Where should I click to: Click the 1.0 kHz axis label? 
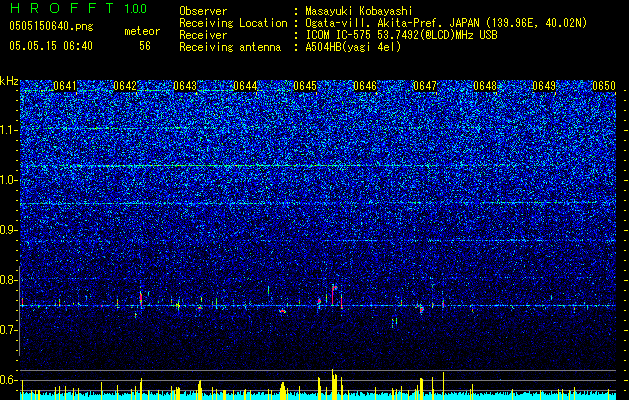9,180
